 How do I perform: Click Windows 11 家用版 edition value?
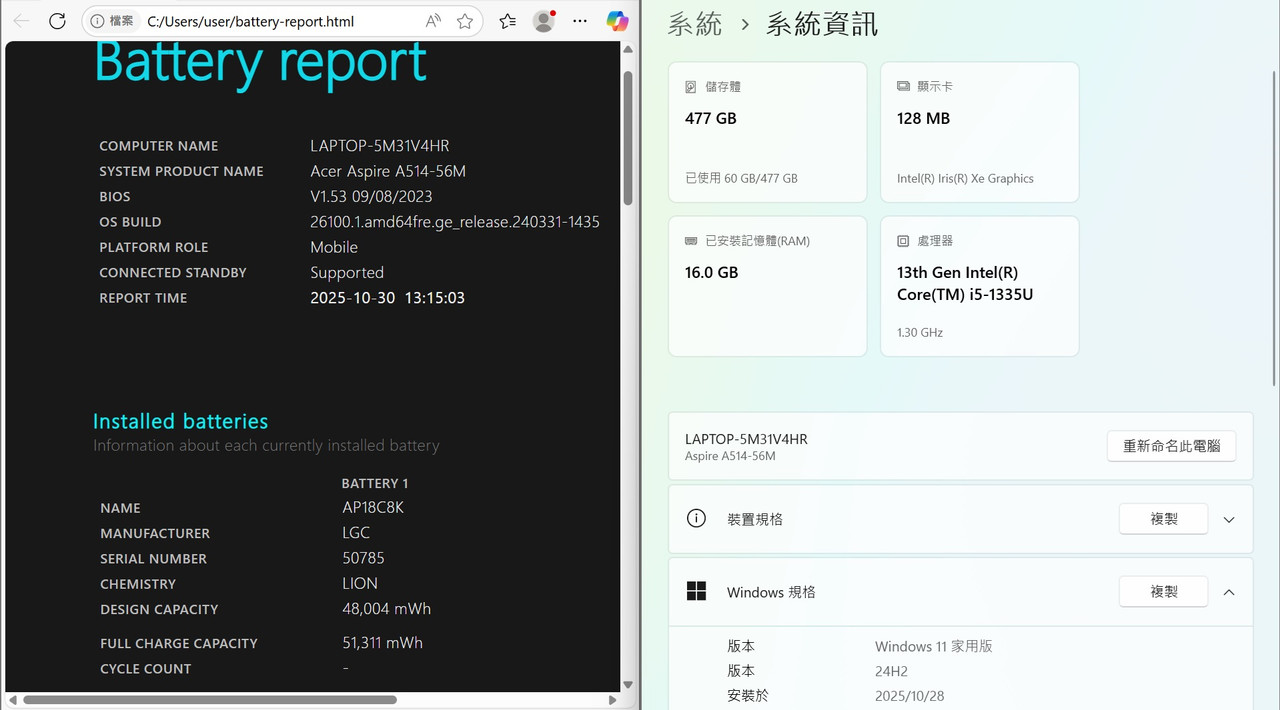coord(934,647)
